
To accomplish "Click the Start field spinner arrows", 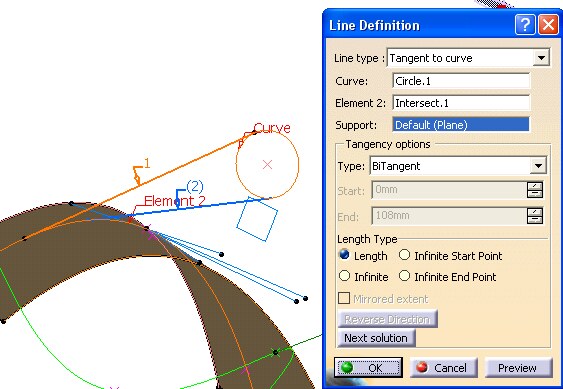I will (x=535, y=190).
